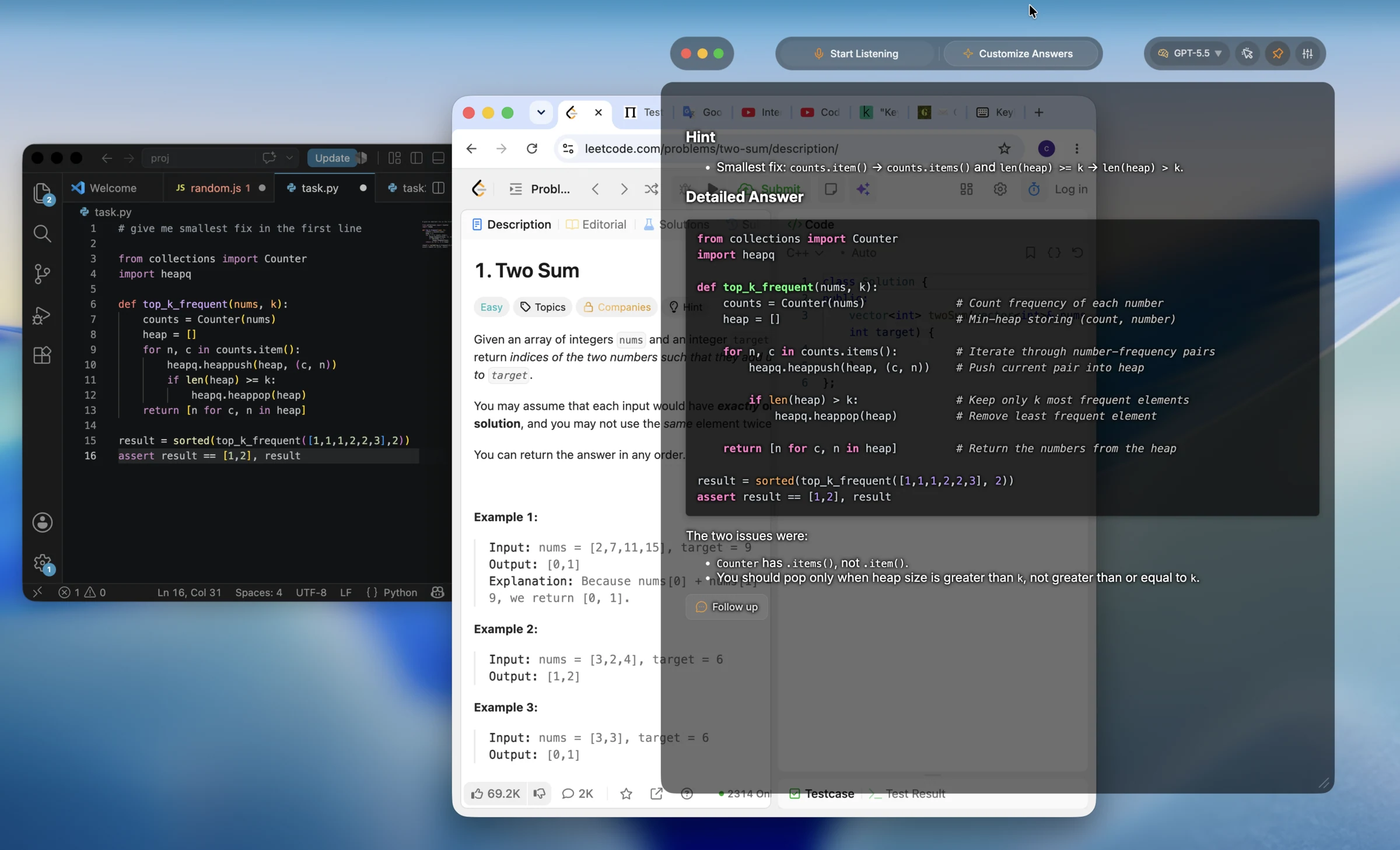Open Description tab on LeetCode
Image resolution: width=1400 pixels, height=850 pixels.
(511, 224)
